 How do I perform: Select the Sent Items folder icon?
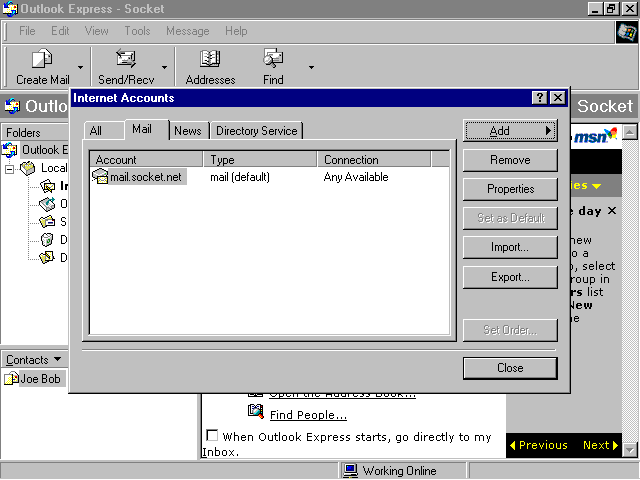click(47, 222)
